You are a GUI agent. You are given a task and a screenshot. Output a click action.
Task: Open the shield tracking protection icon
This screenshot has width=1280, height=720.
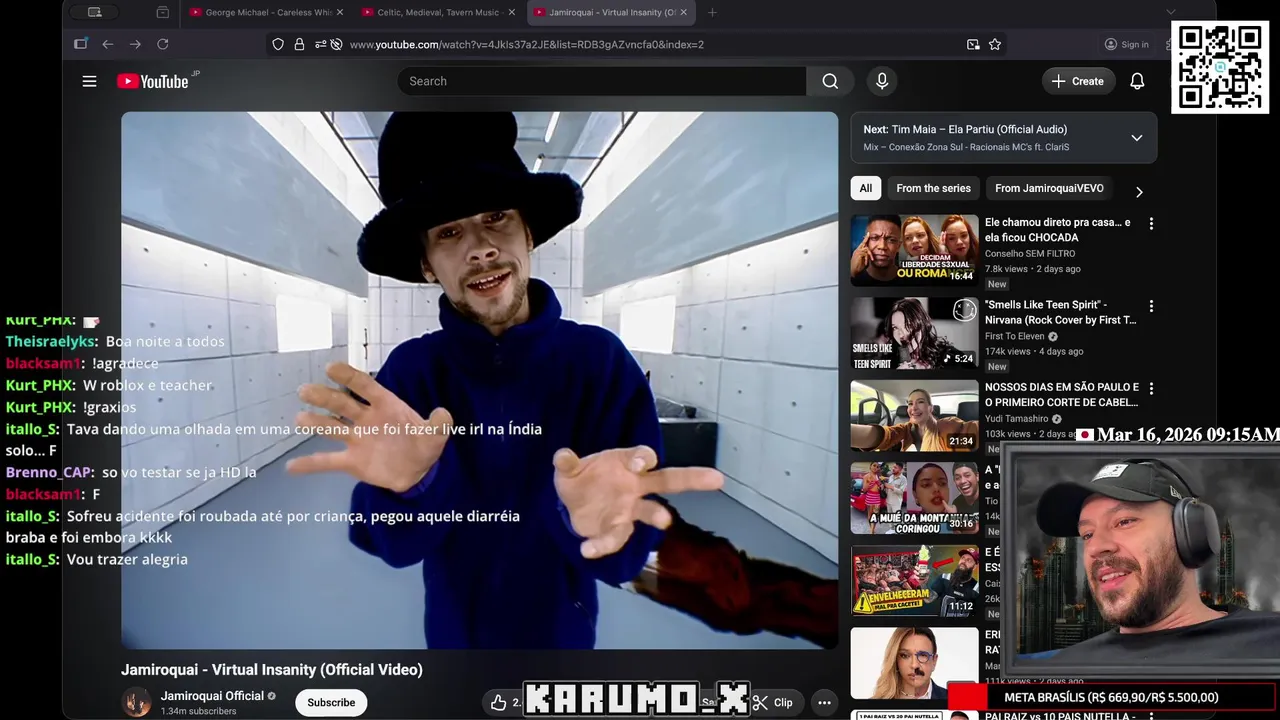(x=278, y=44)
